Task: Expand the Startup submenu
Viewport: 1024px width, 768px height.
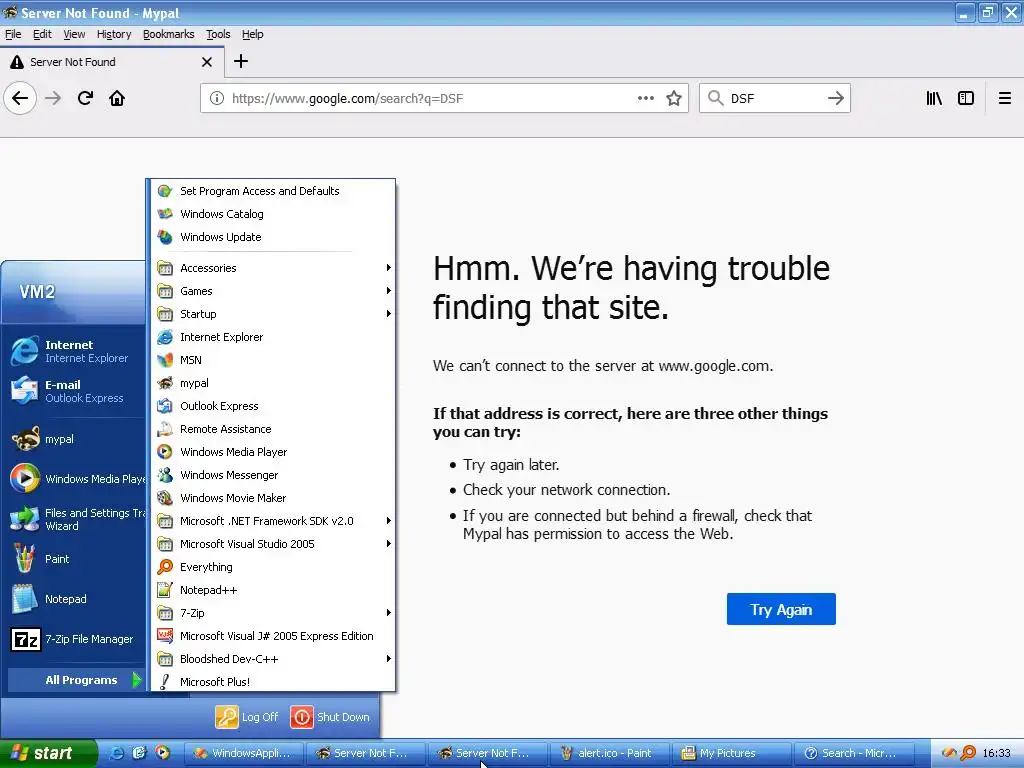Action: [x=273, y=314]
